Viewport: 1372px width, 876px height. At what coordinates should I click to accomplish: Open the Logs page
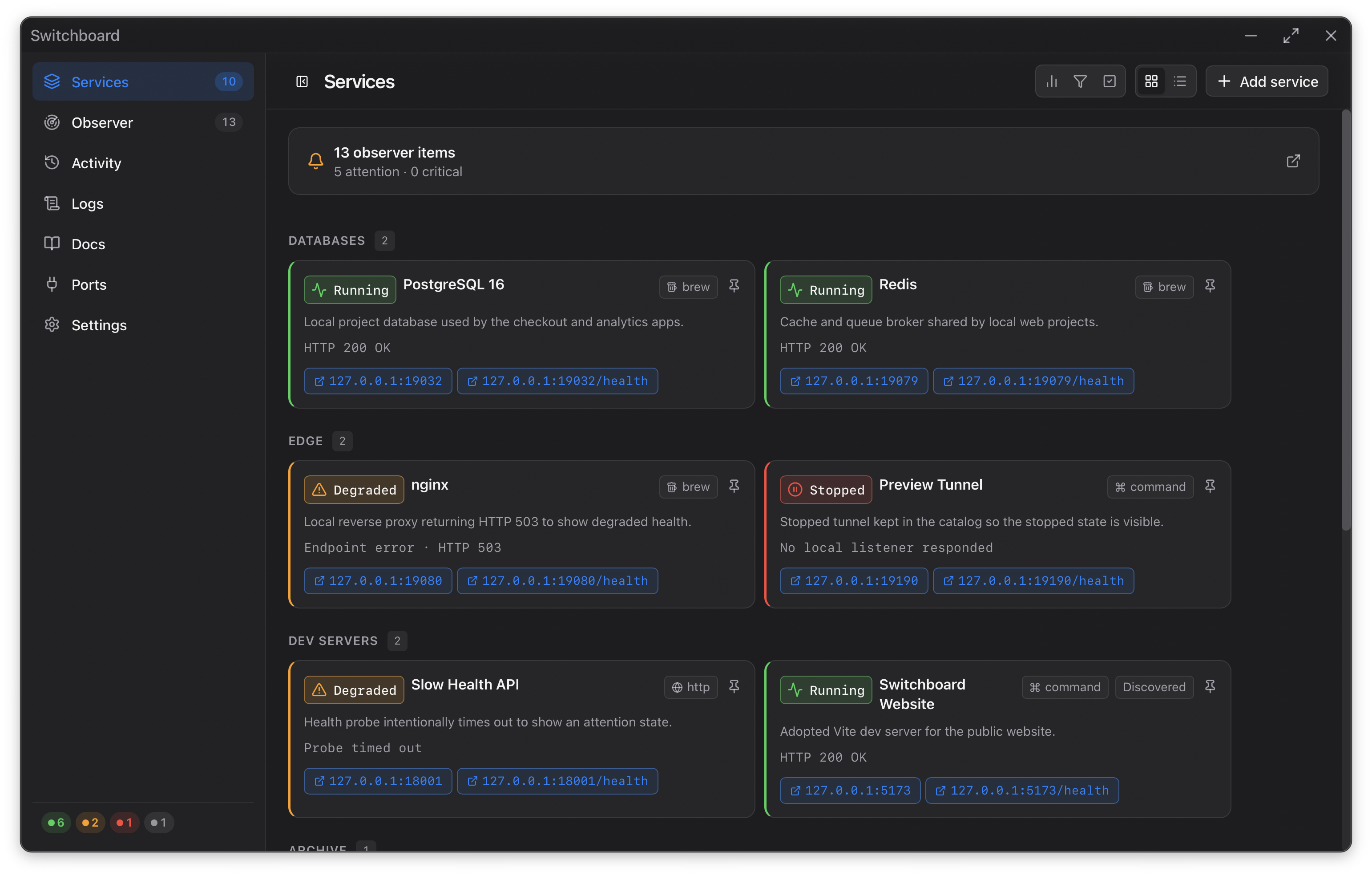click(143, 203)
